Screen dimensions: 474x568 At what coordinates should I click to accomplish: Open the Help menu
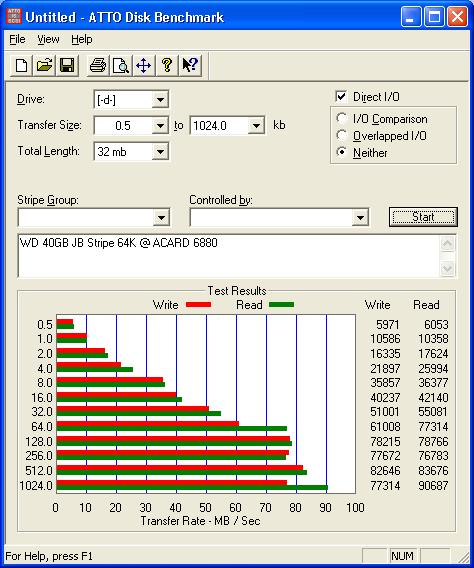tap(81, 39)
